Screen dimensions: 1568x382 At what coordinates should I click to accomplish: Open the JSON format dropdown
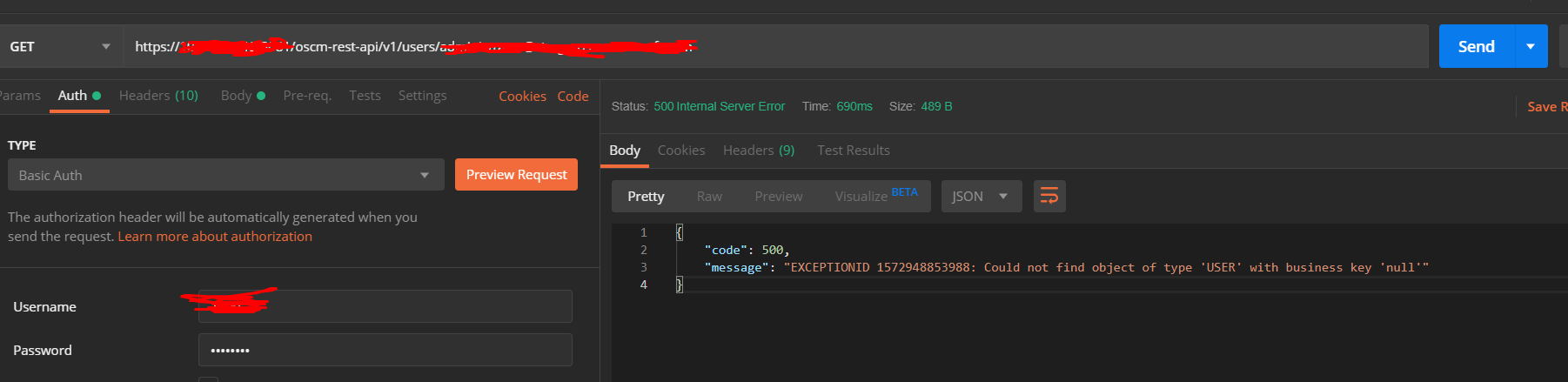[982, 197]
